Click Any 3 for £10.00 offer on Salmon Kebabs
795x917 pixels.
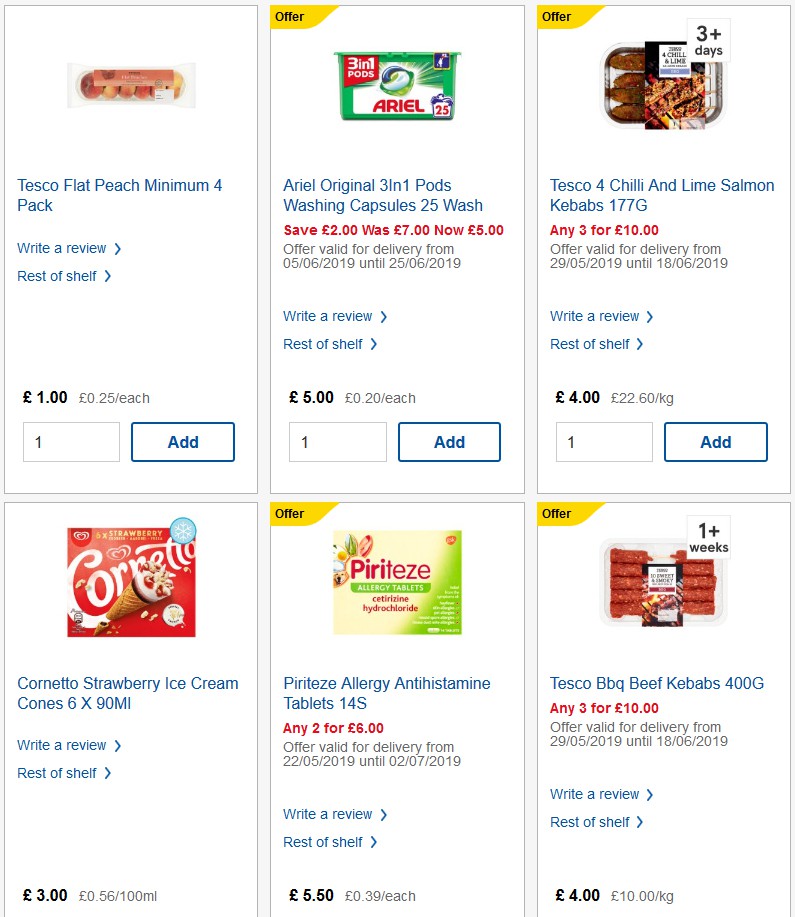tap(607, 230)
